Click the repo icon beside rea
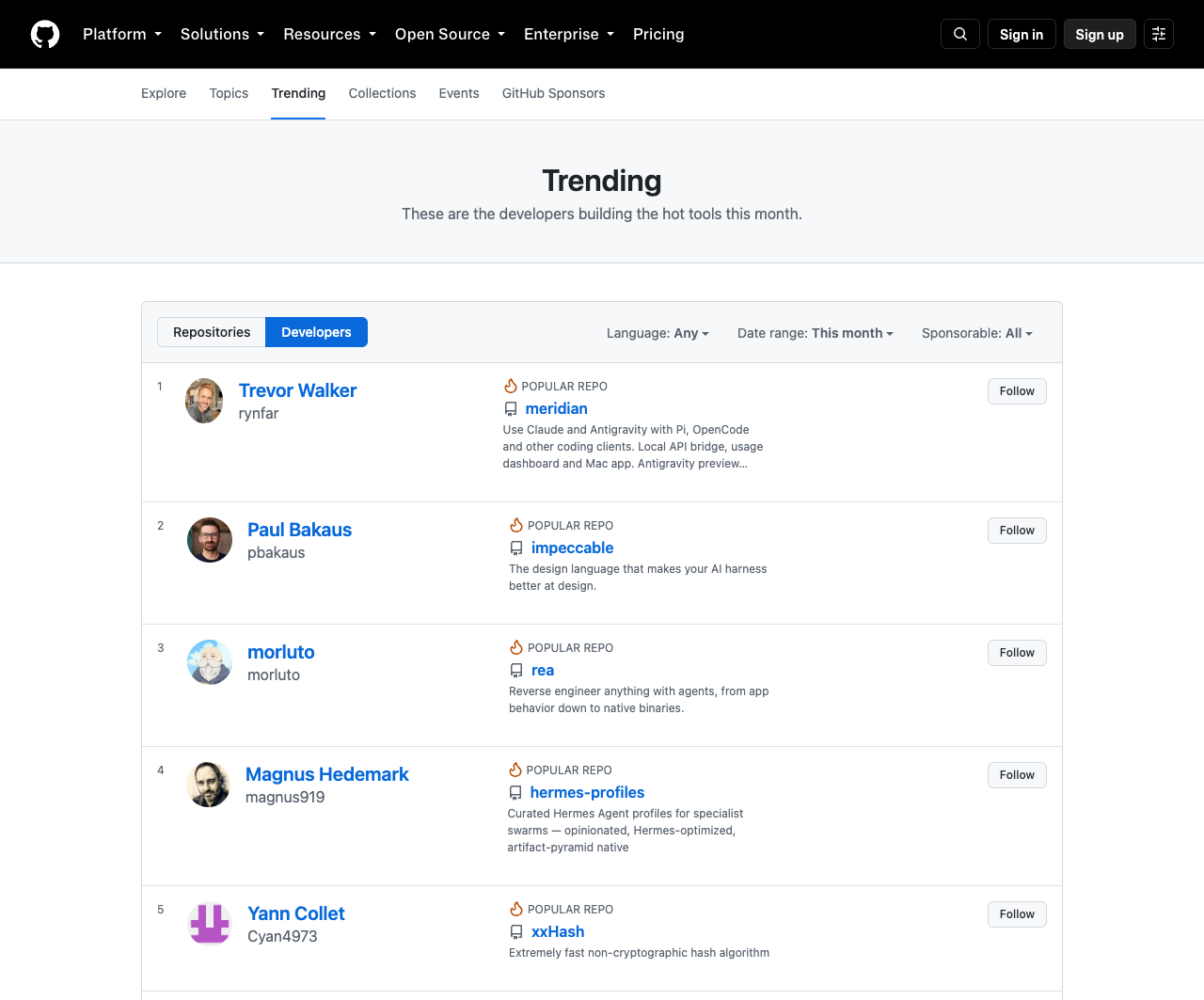The image size is (1204, 1000). pos(516,671)
